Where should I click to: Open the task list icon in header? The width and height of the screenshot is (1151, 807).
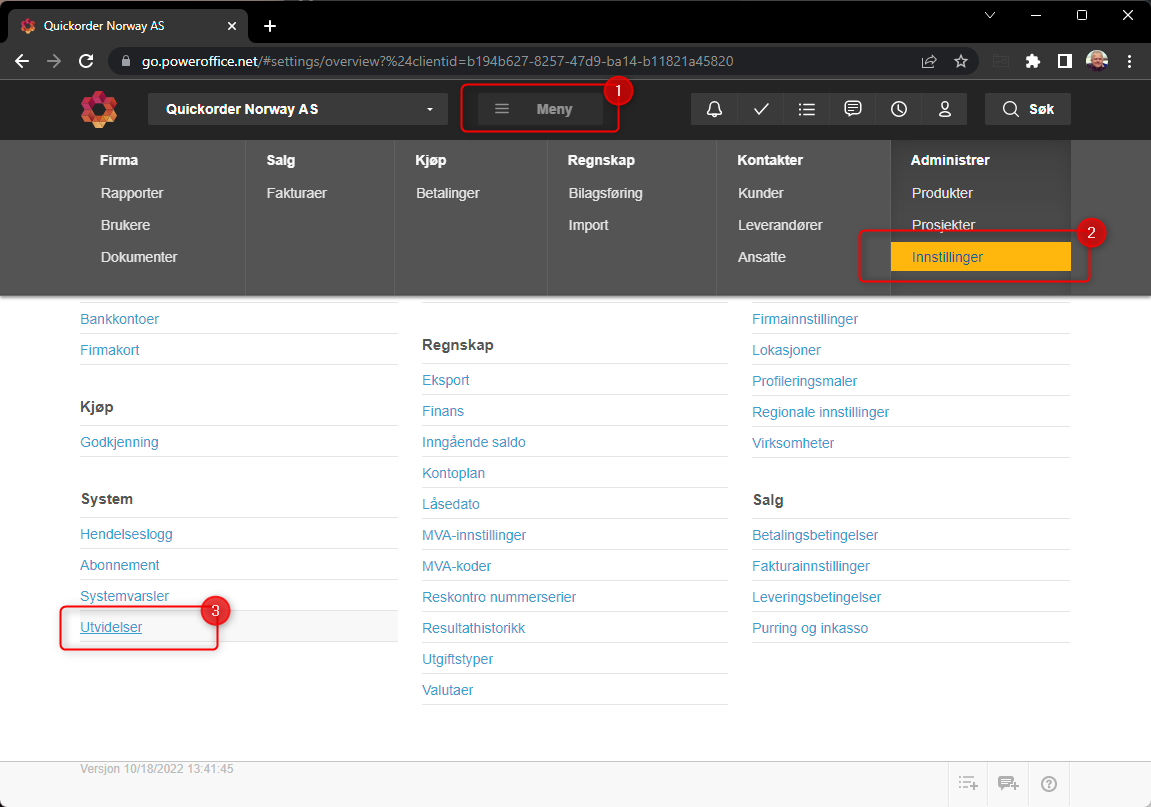pos(807,109)
